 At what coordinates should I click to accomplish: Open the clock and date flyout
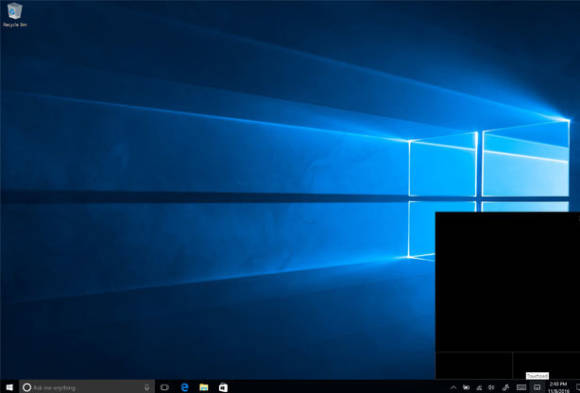pyautogui.click(x=558, y=387)
